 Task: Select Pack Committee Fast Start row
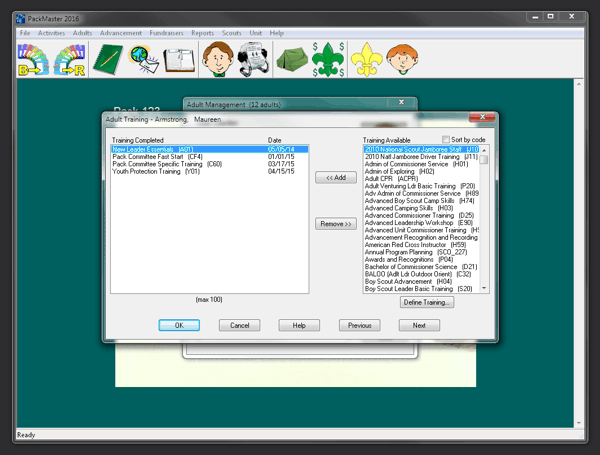pyautogui.click(x=210, y=157)
